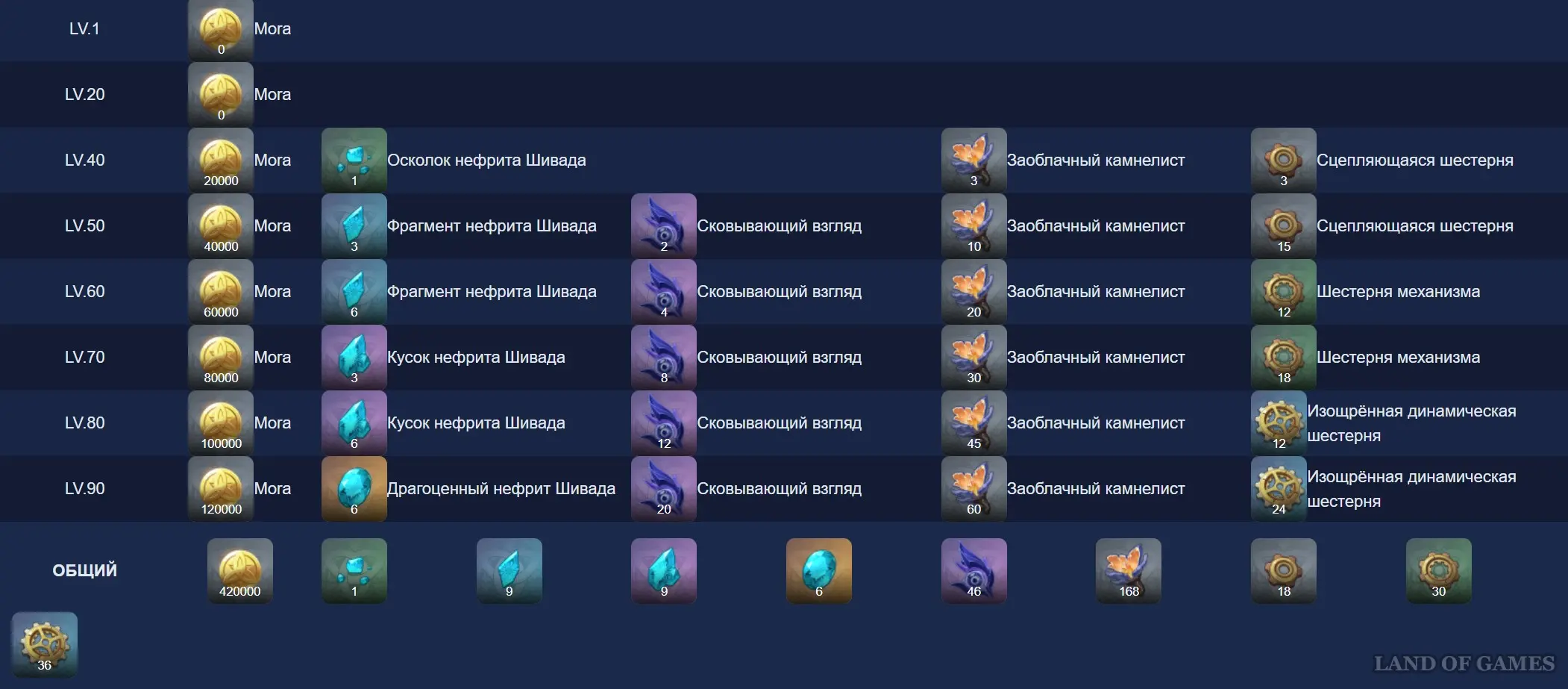This screenshot has width=1568, height=689.
Task: Click Изощрённая динамическая шестерня icon with count 24
Action: point(1279,488)
